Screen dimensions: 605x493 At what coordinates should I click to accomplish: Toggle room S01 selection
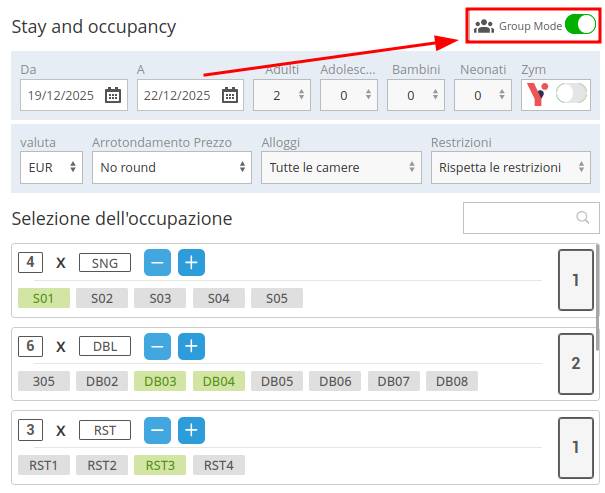[44, 298]
